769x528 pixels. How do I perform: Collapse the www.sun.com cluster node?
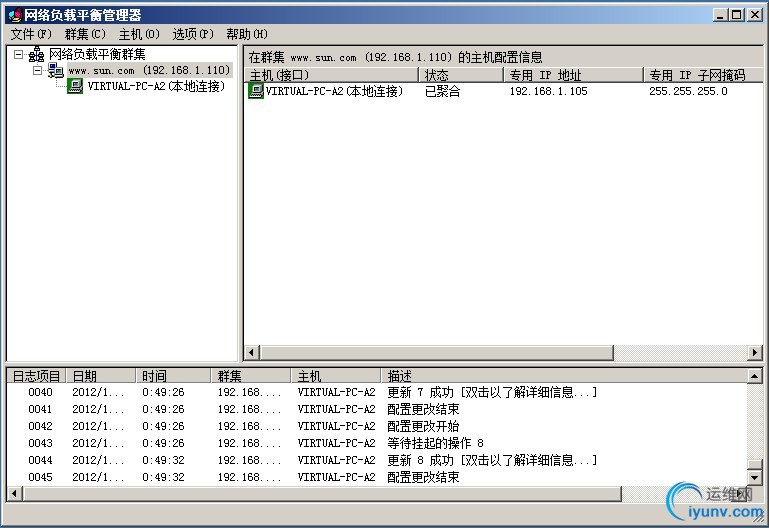tap(38, 71)
